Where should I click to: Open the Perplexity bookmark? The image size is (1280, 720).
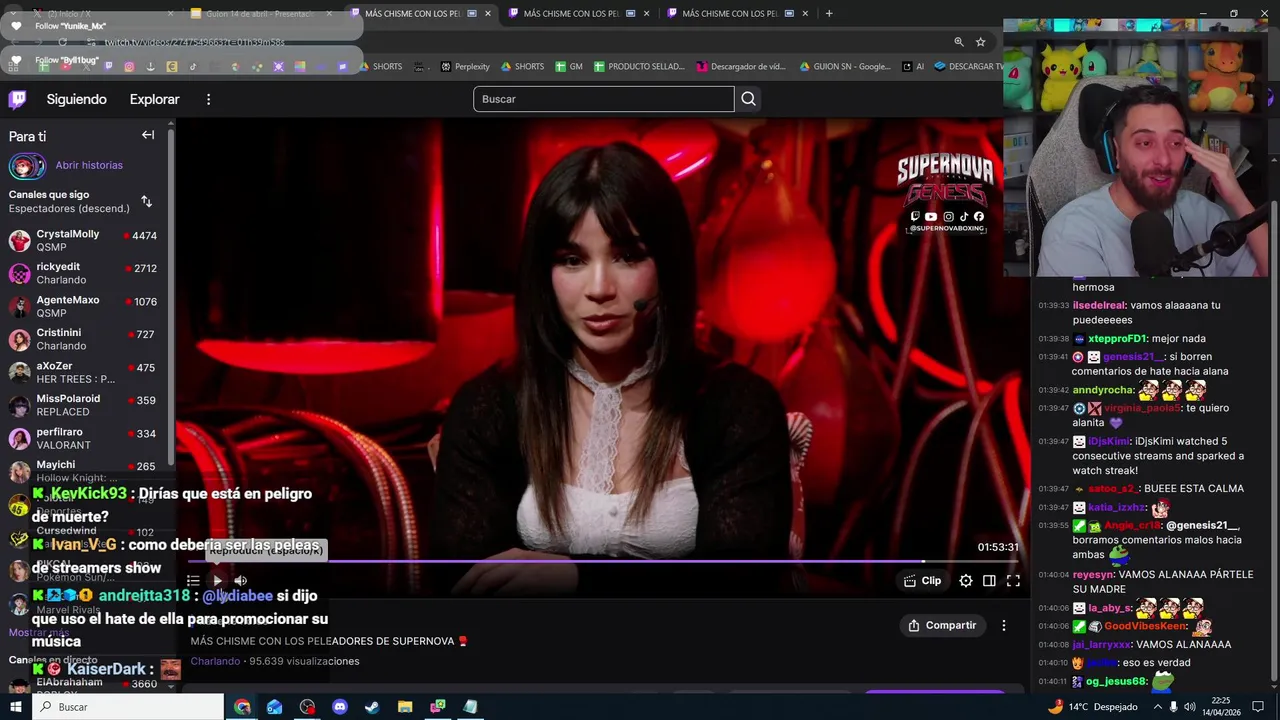pos(465,67)
